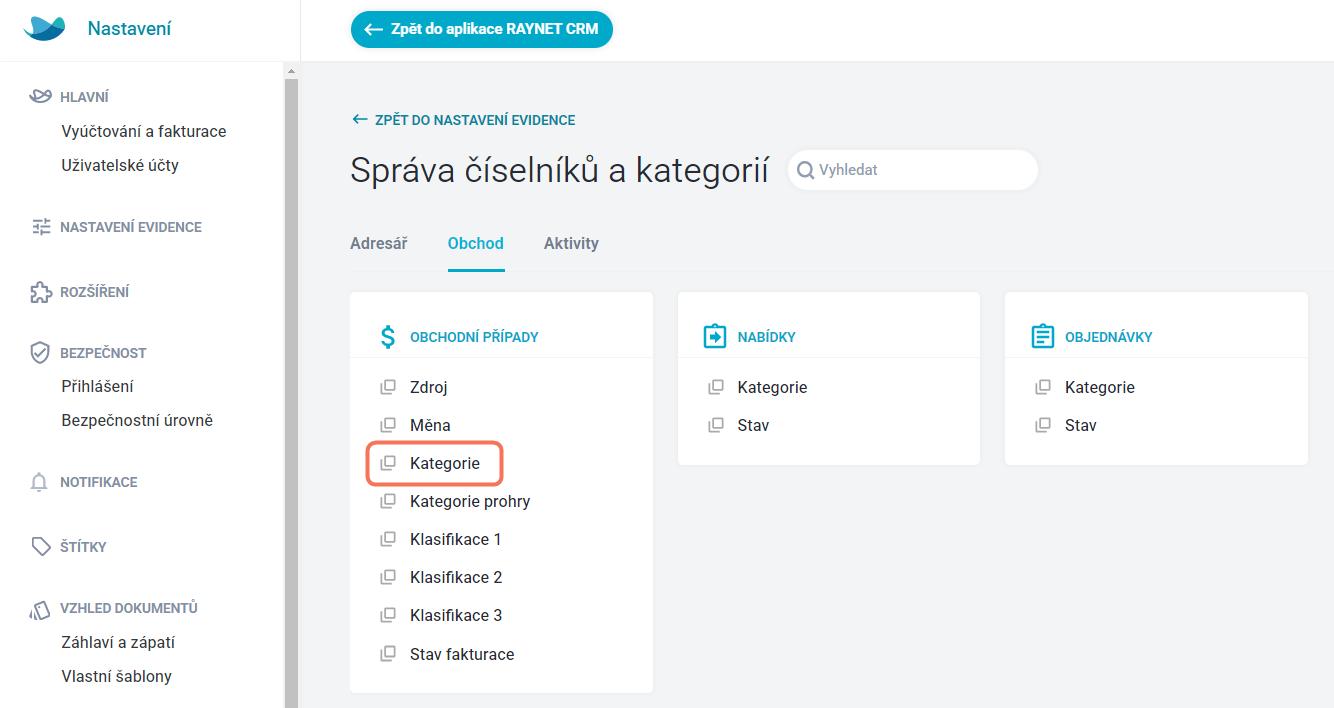Open Kategorie under Obchodní případy

(x=445, y=463)
